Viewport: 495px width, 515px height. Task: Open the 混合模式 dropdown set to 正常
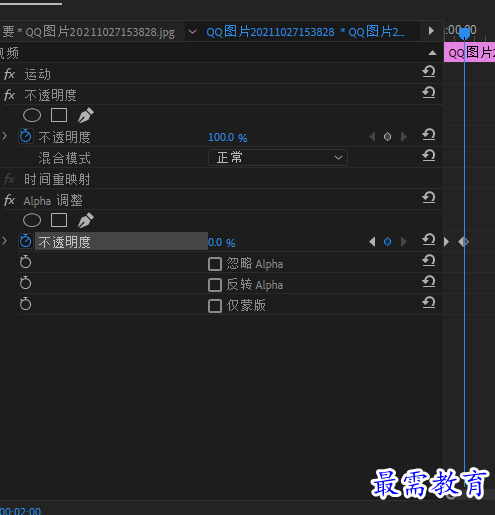click(x=278, y=158)
